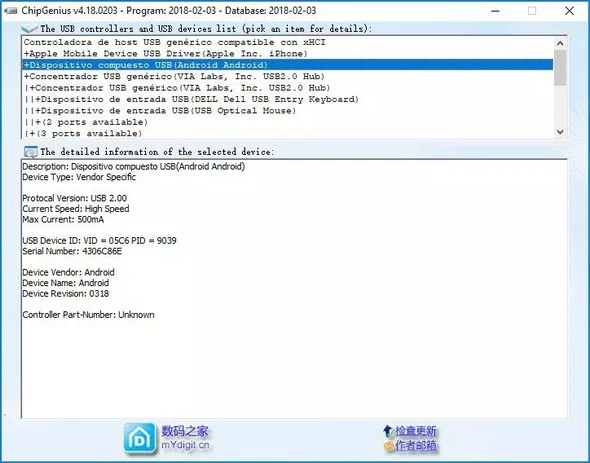Select the xHCI host controller entry
This screenshot has width=590, height=463.
click(x=174, y=42)
